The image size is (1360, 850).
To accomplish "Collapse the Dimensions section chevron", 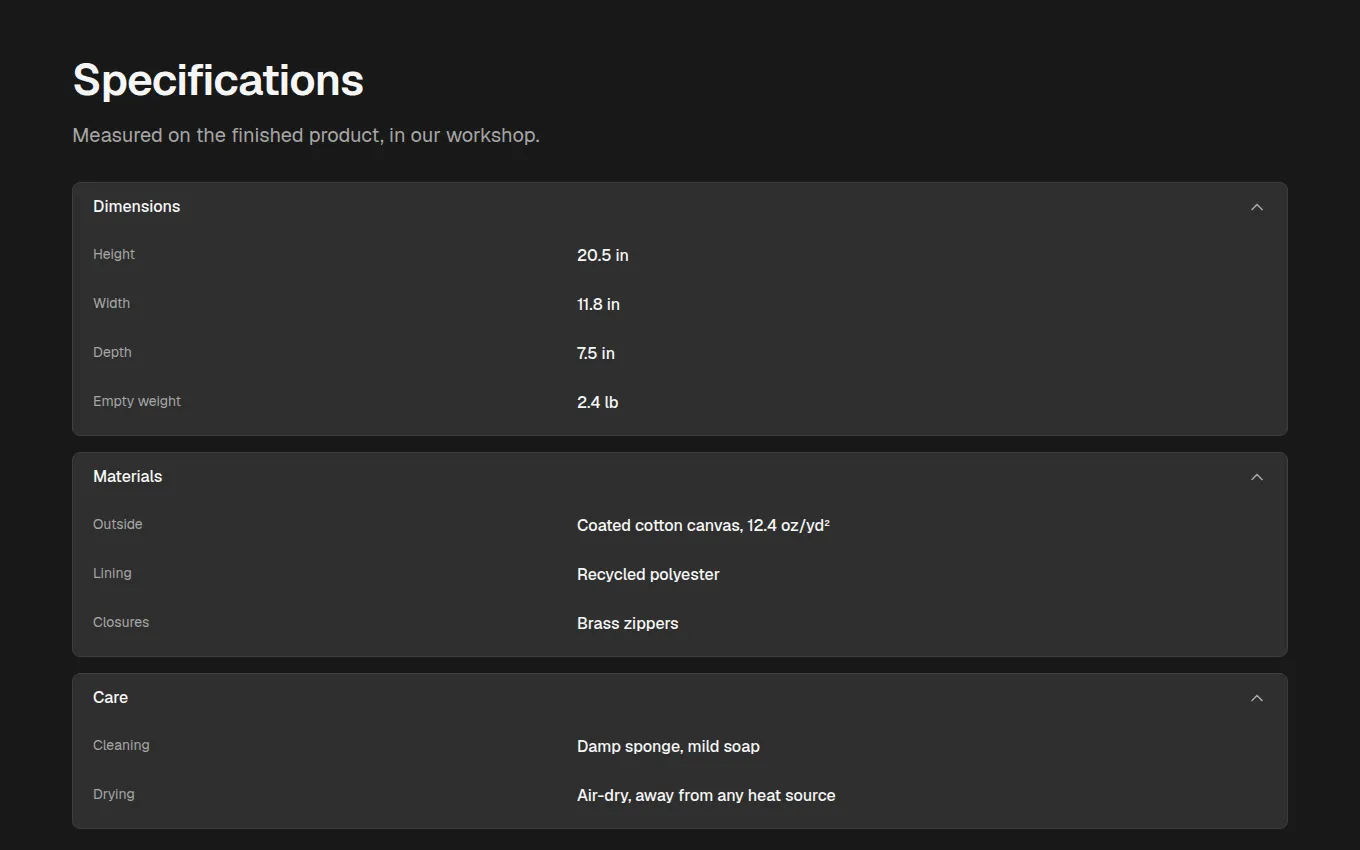I will (1257, 207).
